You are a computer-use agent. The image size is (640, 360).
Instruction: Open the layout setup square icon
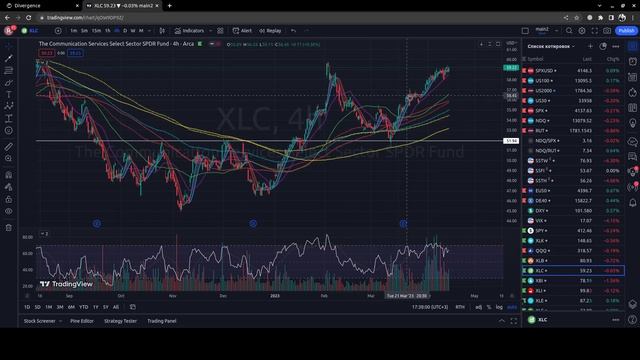525,31
